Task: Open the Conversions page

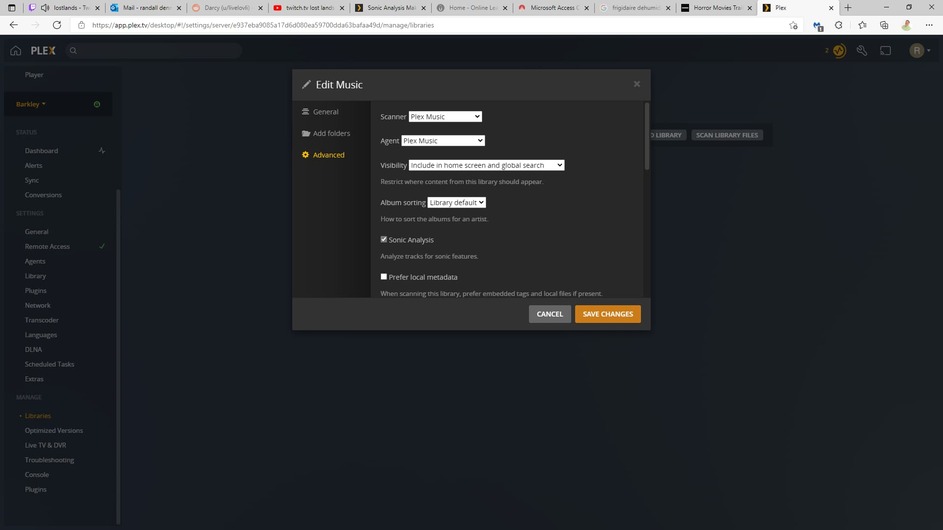Action: click(x=43, y=195)
